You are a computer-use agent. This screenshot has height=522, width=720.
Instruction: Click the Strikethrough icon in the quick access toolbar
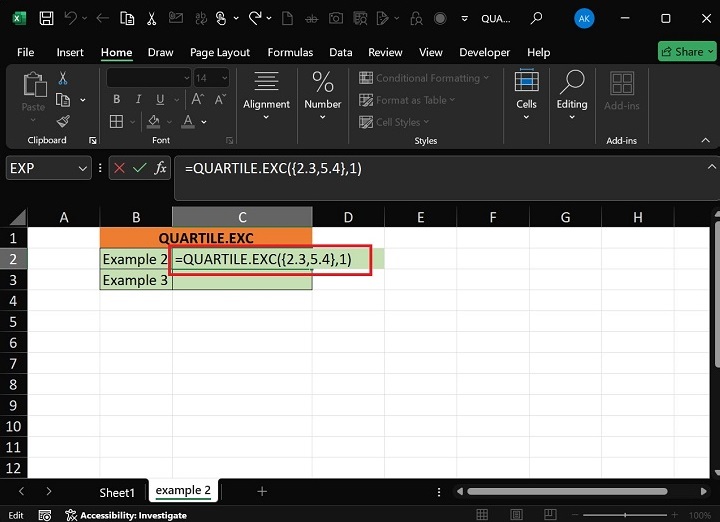click(x=311, y=19)
